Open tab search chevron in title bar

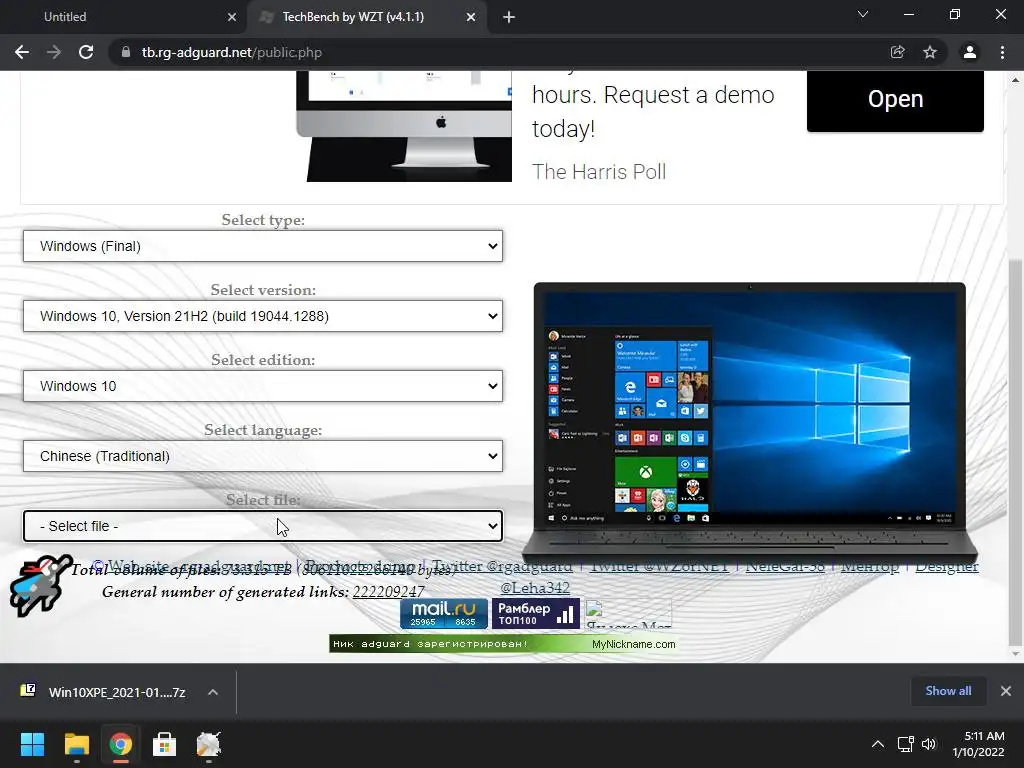pyautogui.click(x=863, y=14)
